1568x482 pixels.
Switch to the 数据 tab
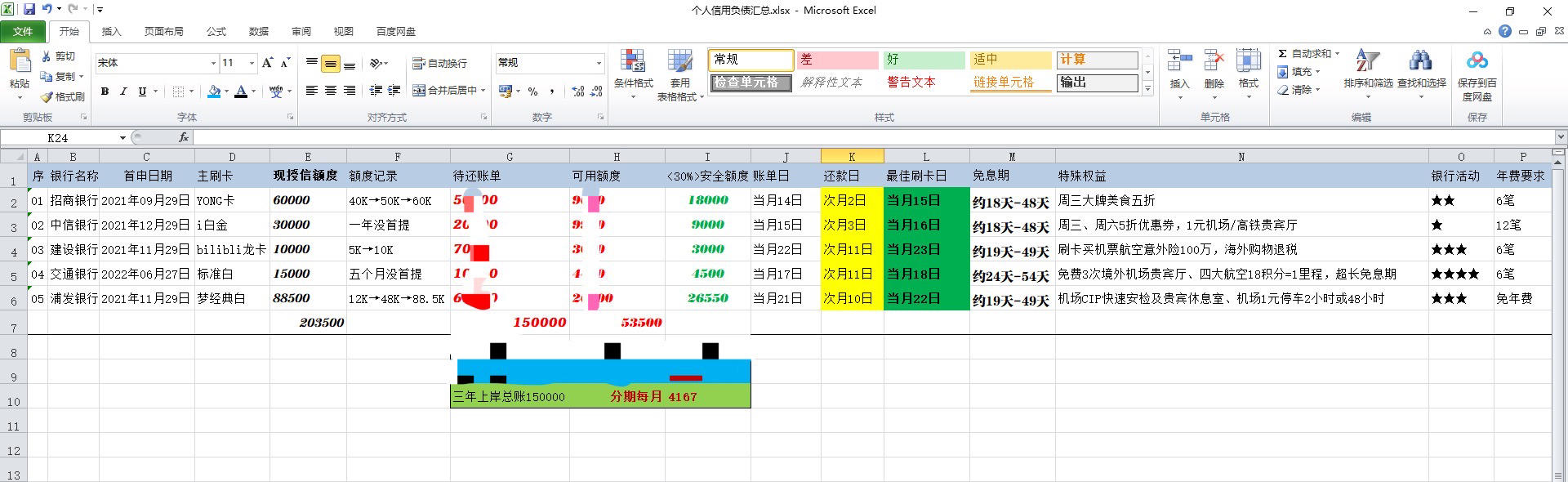[x=259, y=32]
